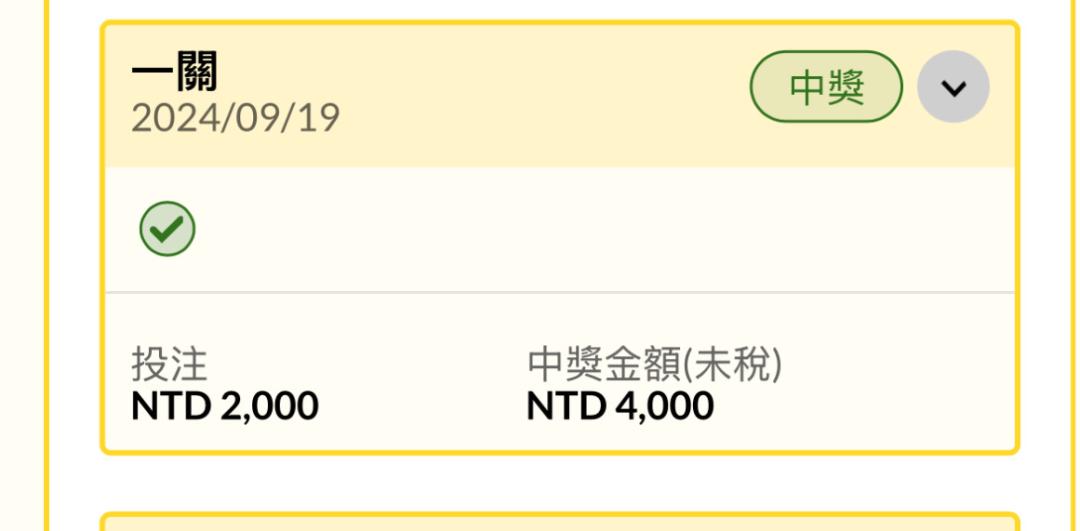Select the NTD 4,000 winnings amount
1080x531 pixels.
pyautogui.click(x=620, y=406)
